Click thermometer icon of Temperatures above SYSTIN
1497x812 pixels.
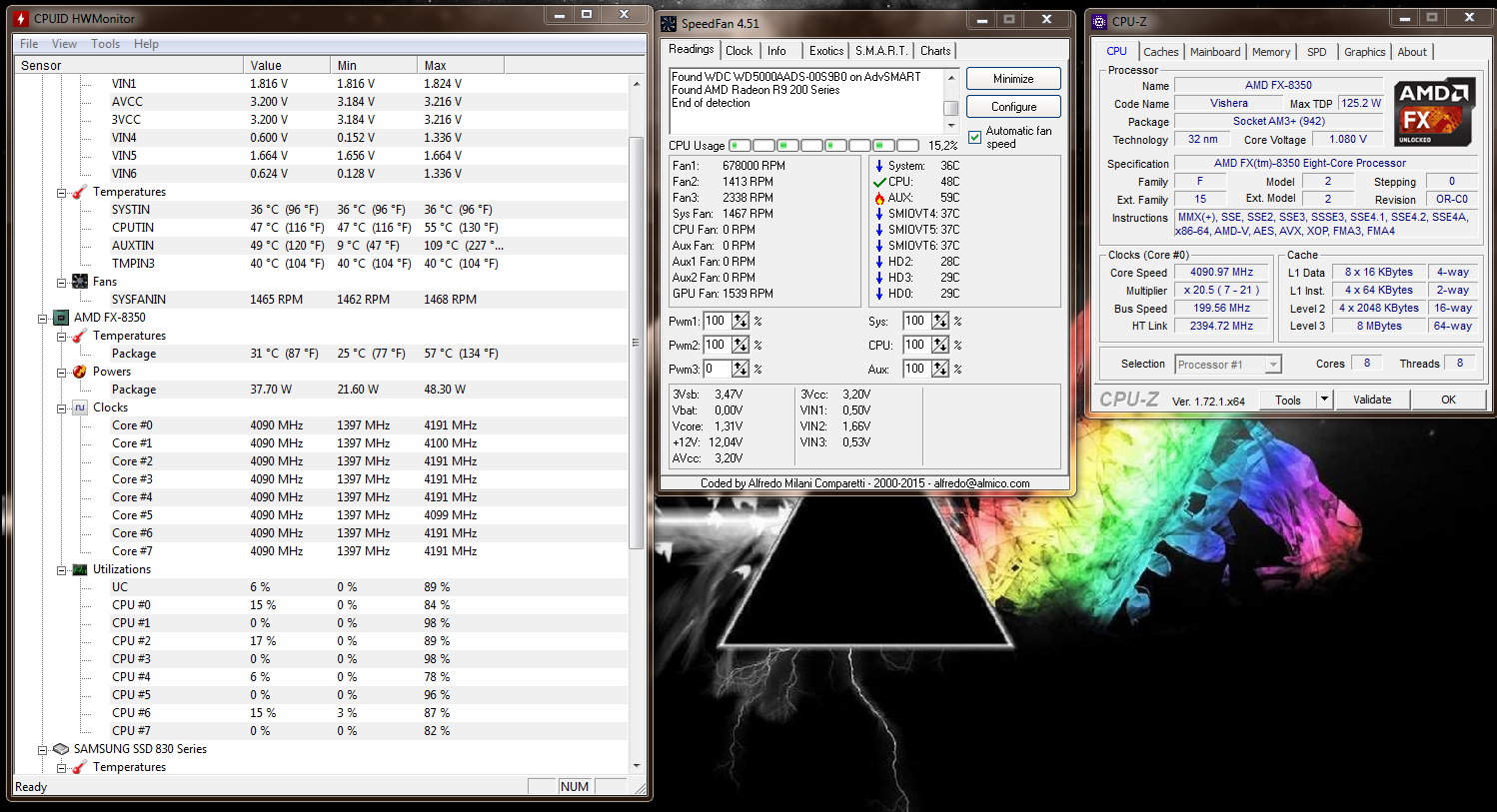[x=80, y=192]
